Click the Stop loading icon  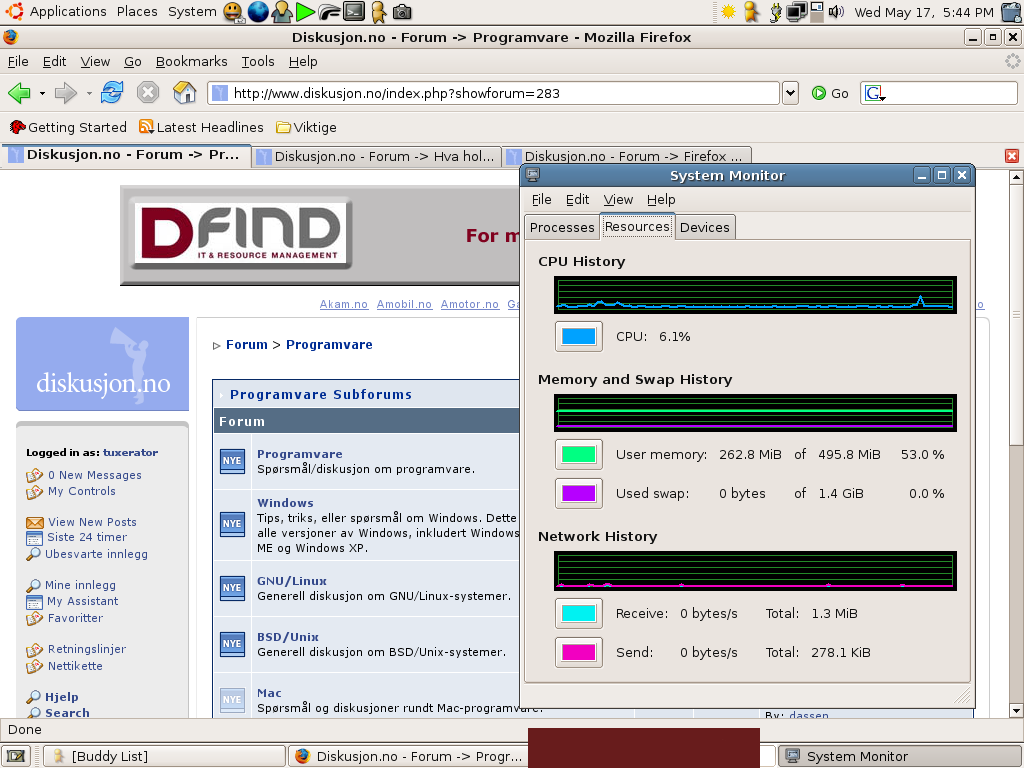[x=148, y=93]
